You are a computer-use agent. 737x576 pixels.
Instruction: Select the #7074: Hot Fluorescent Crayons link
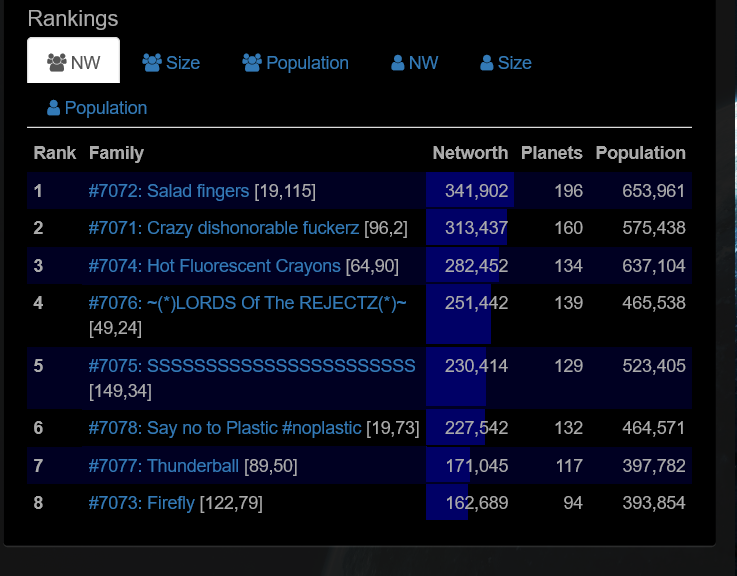[214, 266]
